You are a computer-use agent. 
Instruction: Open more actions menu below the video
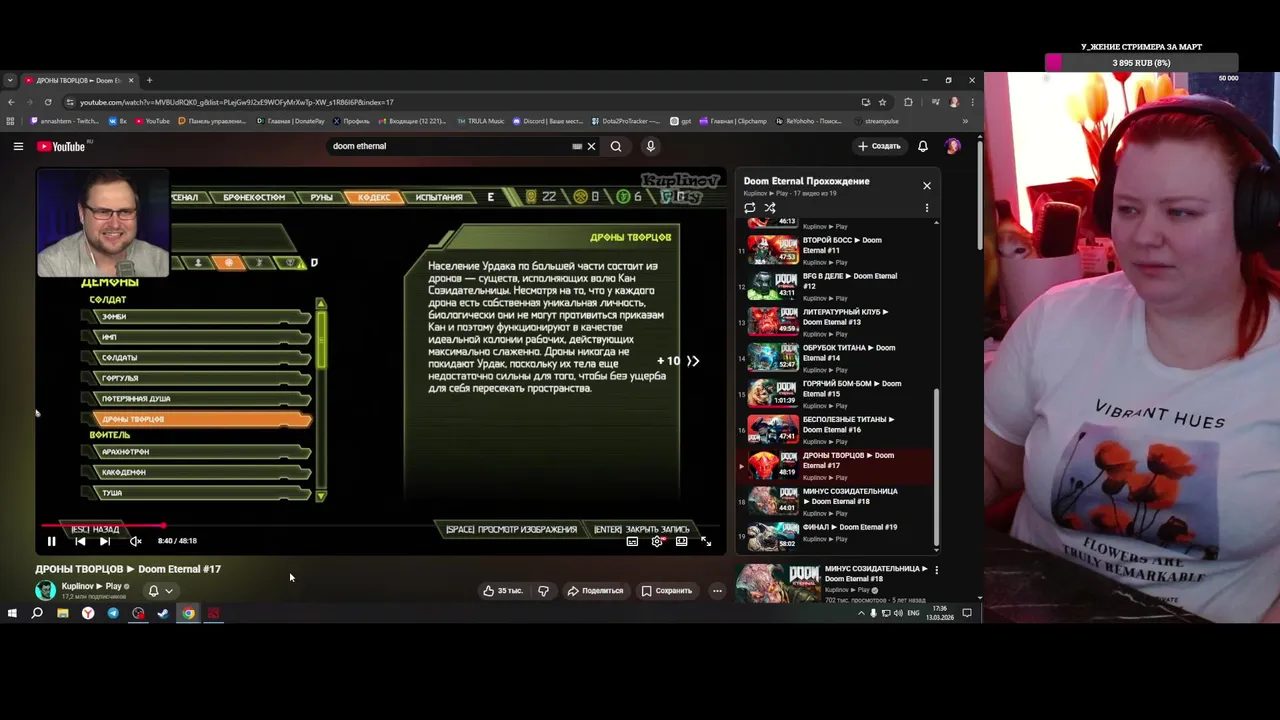click(717, 591)
